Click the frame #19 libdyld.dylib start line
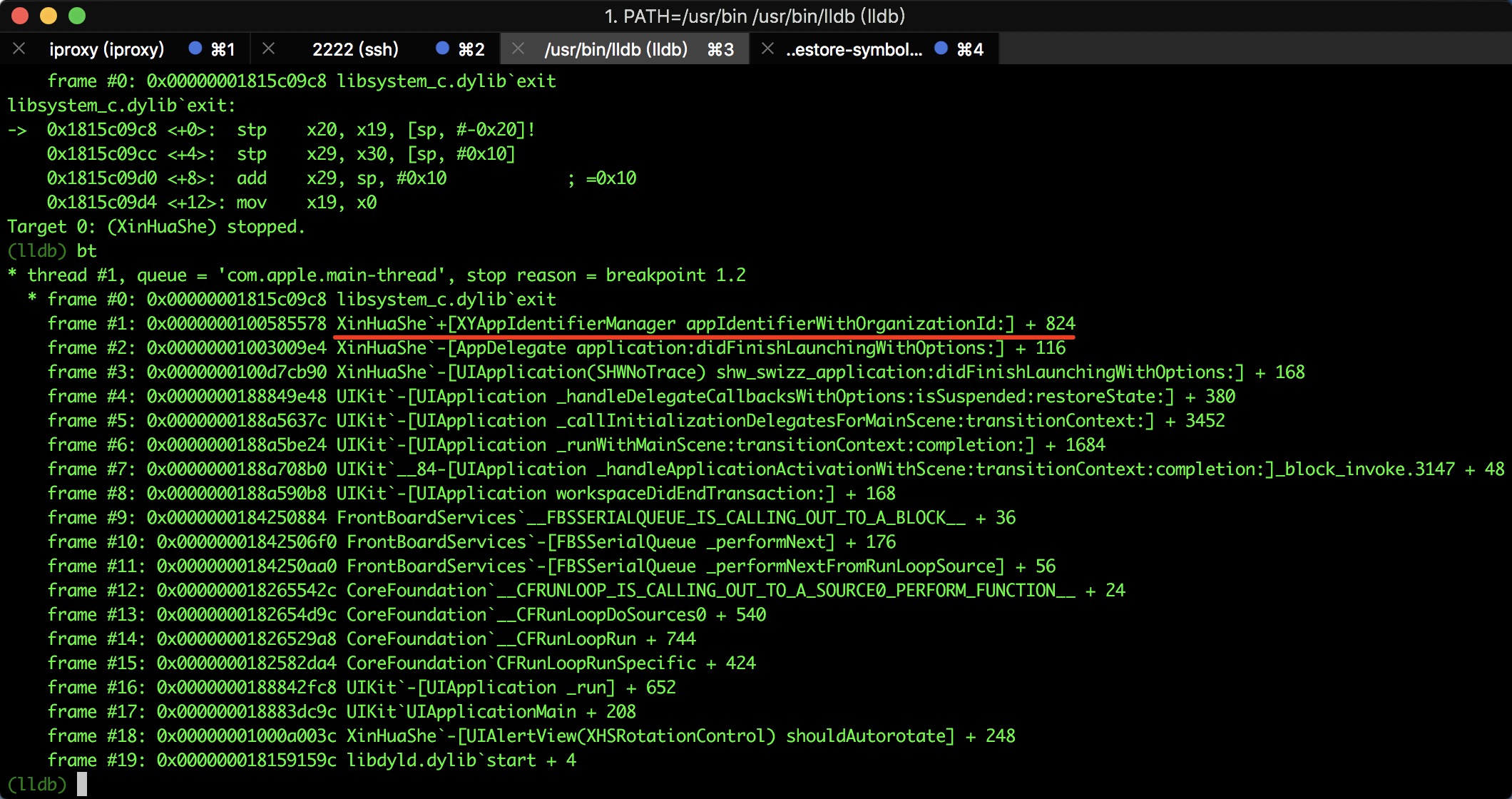Image resolution: width=1512 pixels, height=799 pixels. click(x=311, y=760)
